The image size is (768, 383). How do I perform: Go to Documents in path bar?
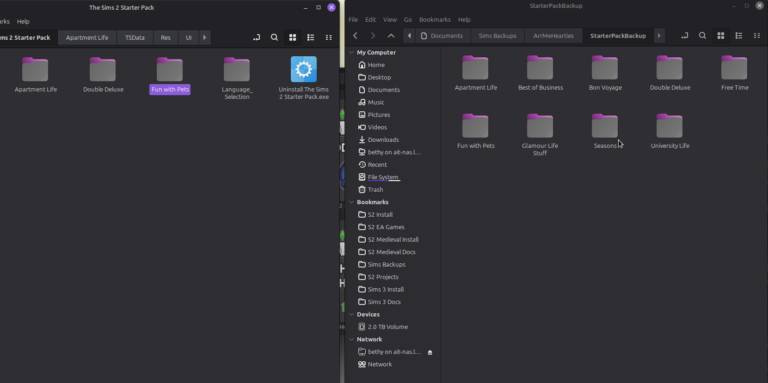pyautogui.click(x=442, y=36)
